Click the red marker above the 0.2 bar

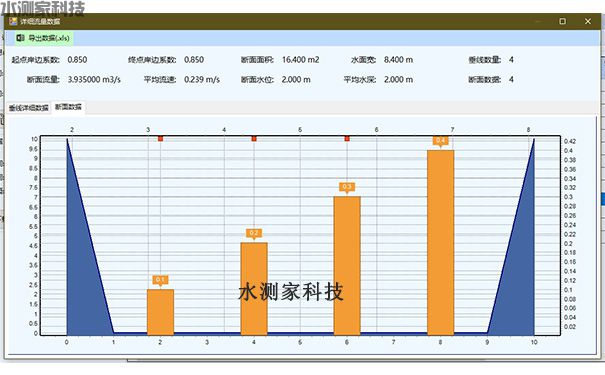[254, 139]
